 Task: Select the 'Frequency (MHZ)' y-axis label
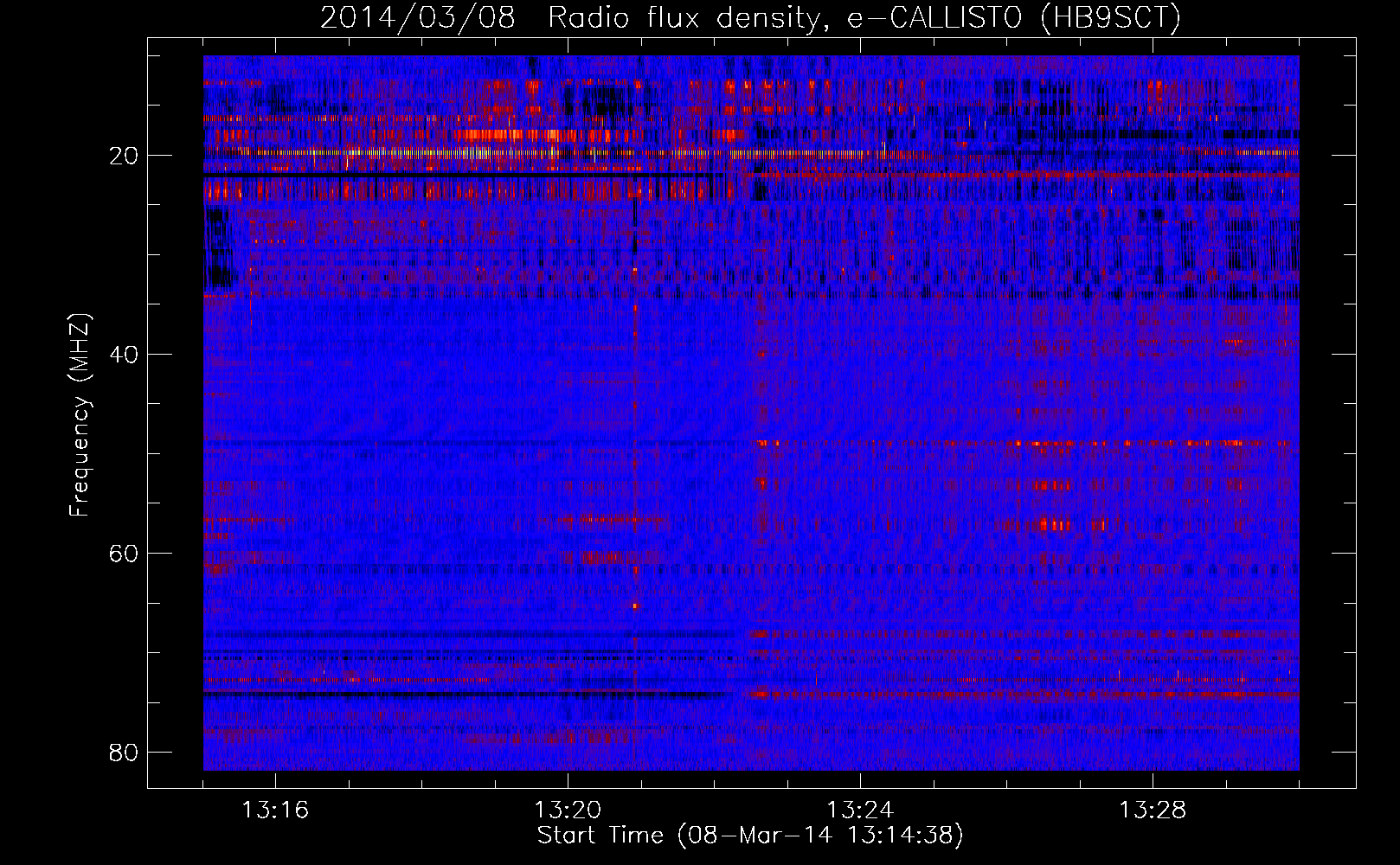pos(80,415)
